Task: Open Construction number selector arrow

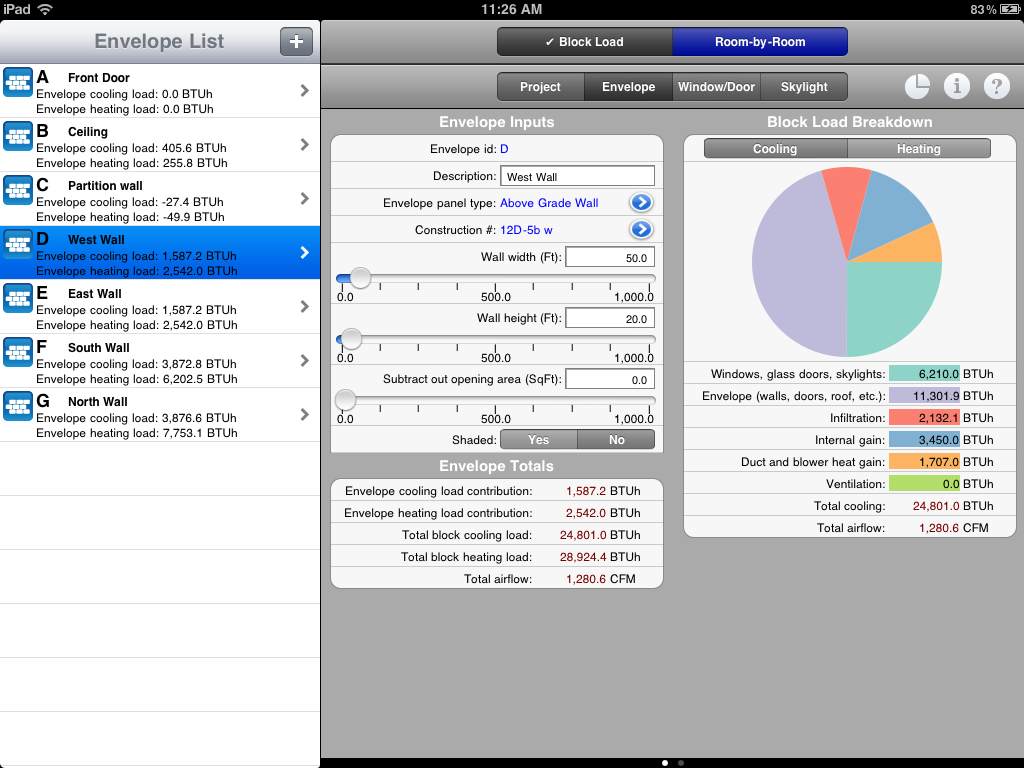Action: tap(641, 230)
